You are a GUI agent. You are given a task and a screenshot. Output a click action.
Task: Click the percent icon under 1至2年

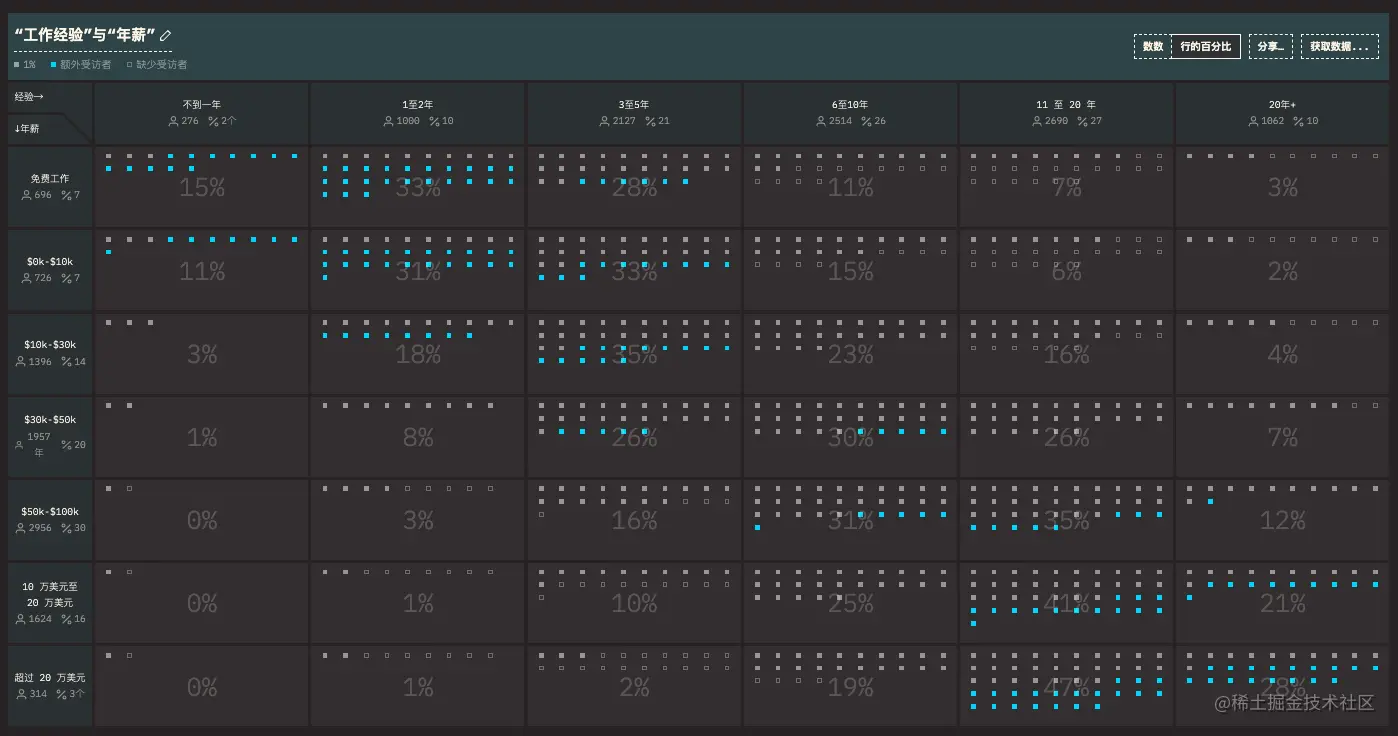434,121
